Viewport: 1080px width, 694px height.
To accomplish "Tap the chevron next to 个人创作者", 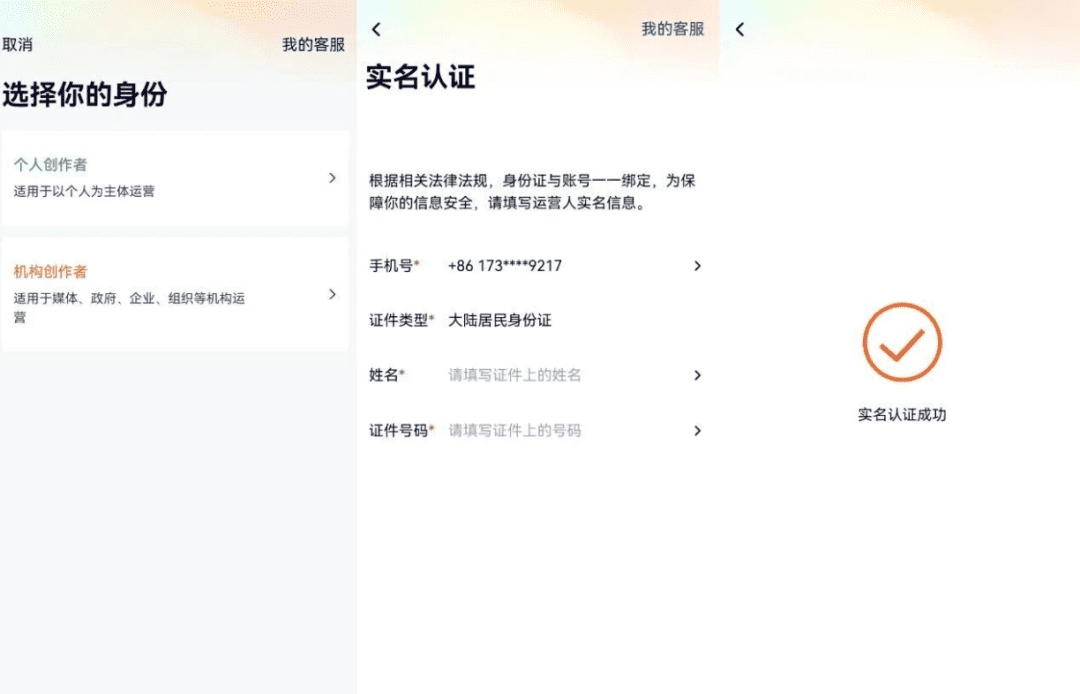I will (333, 177).
